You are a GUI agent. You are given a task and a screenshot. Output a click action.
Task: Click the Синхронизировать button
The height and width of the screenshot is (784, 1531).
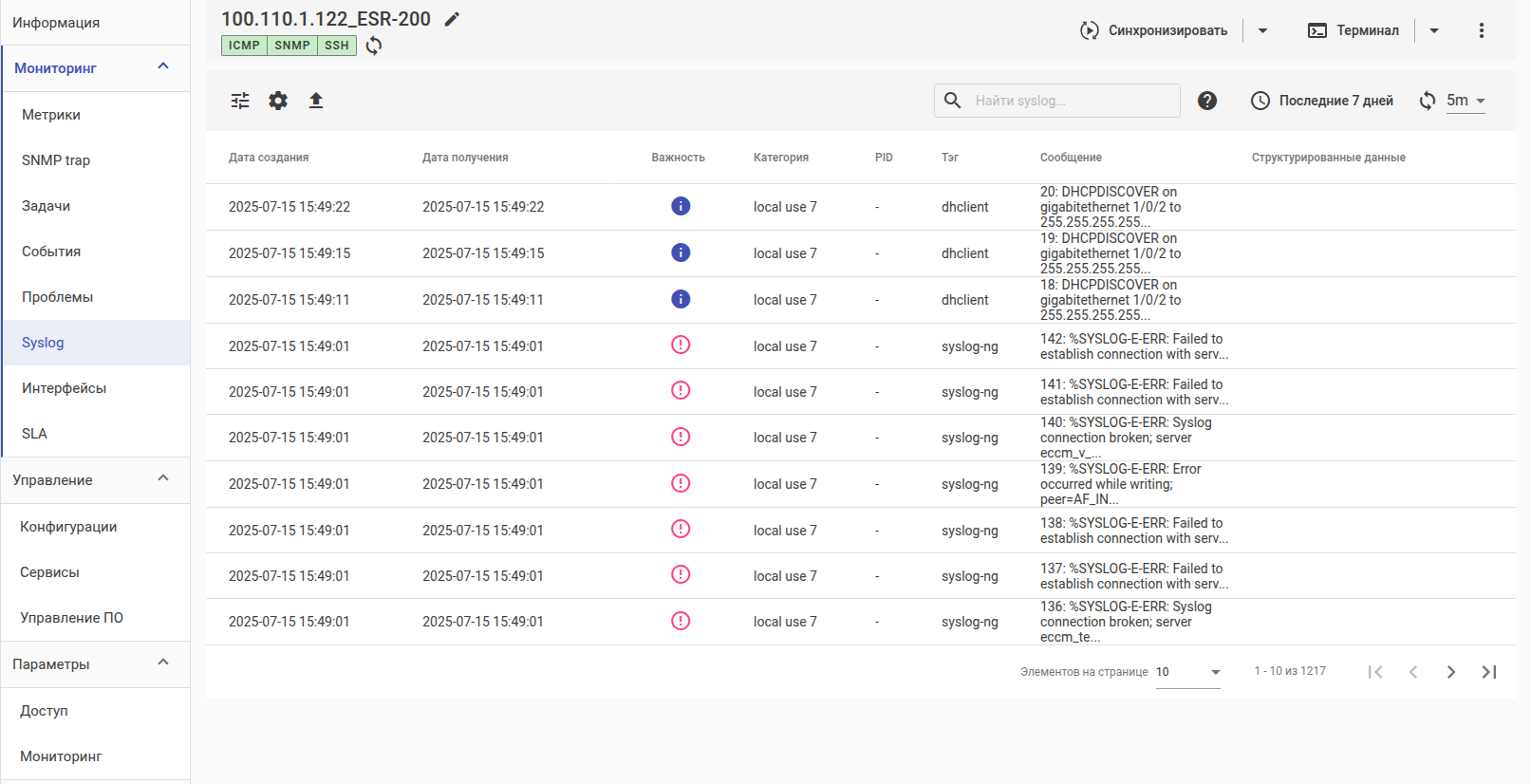1154,30
